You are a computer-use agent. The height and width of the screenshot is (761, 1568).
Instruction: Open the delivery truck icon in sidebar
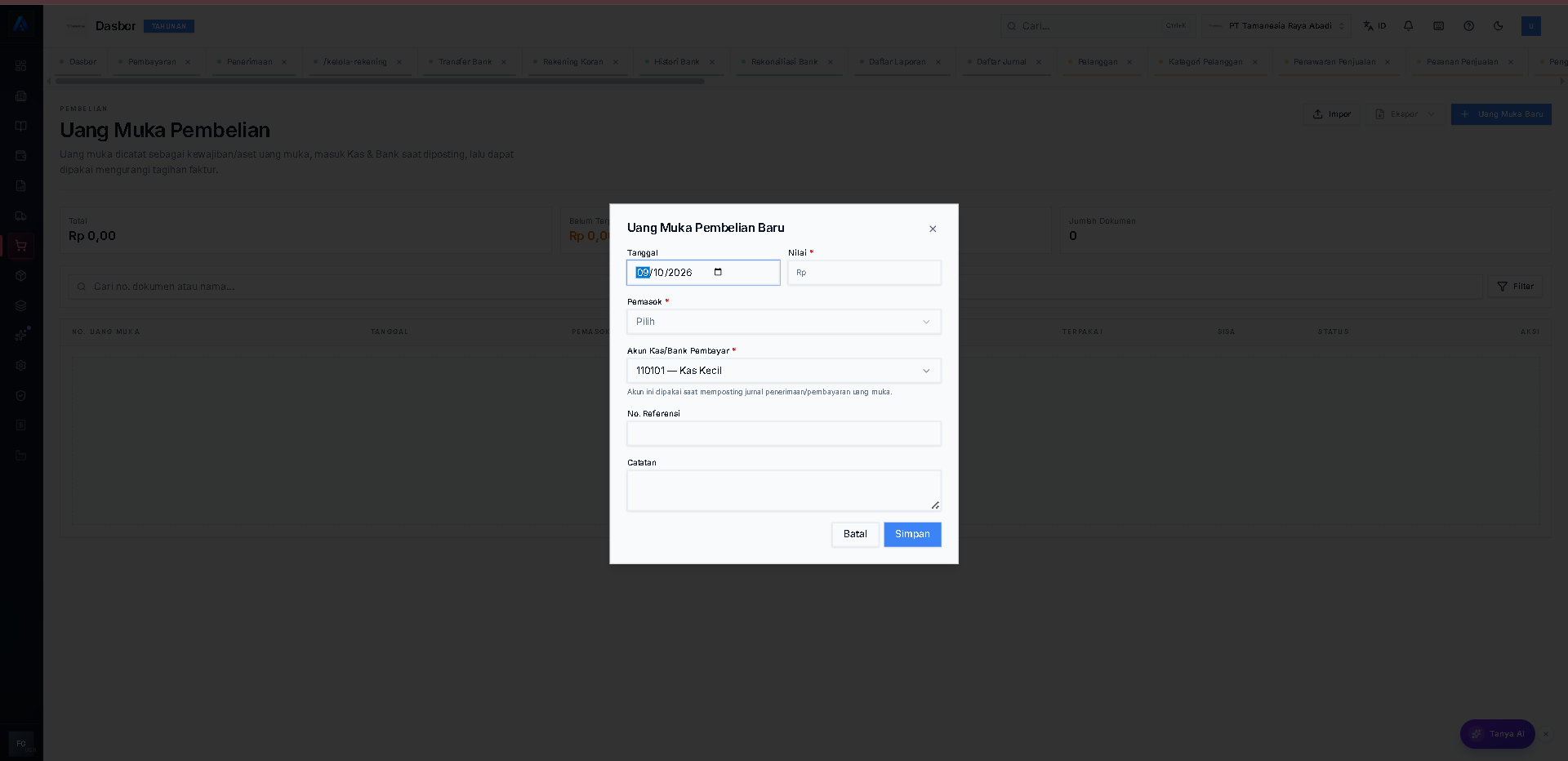click(x=21, y=216)
